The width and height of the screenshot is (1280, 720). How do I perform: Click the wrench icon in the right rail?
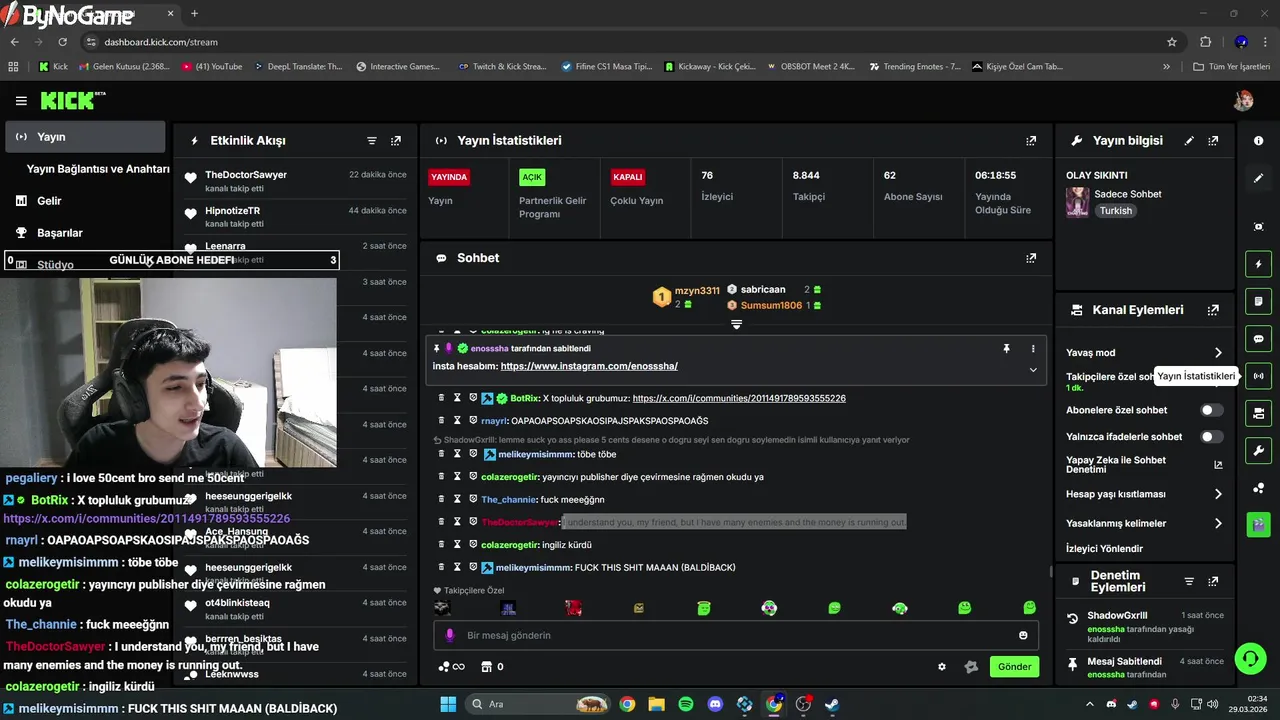(1258, 450)
